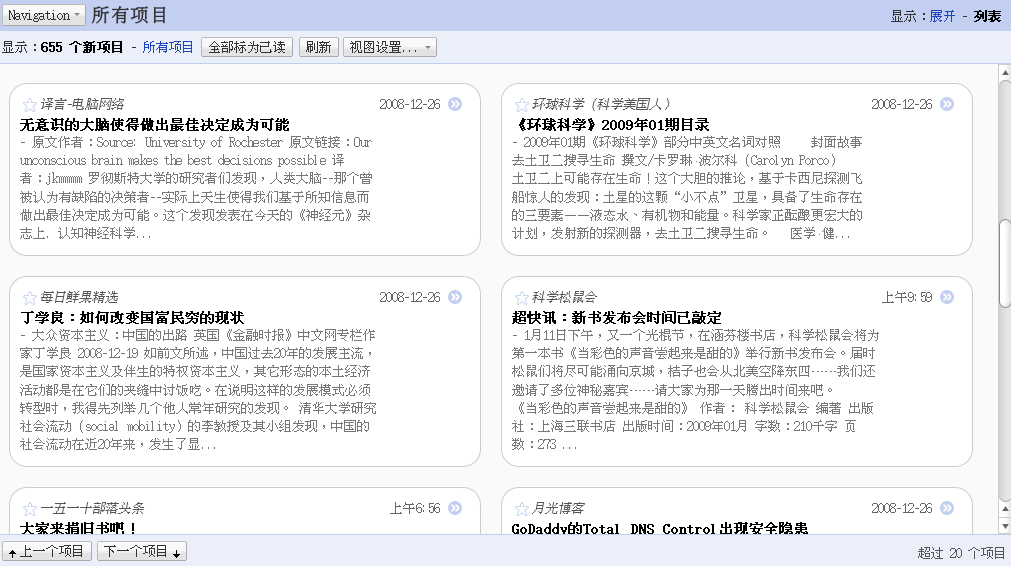
Task: Click feed name 环球科学 (科学美国人)
Action: click(601, 104)
